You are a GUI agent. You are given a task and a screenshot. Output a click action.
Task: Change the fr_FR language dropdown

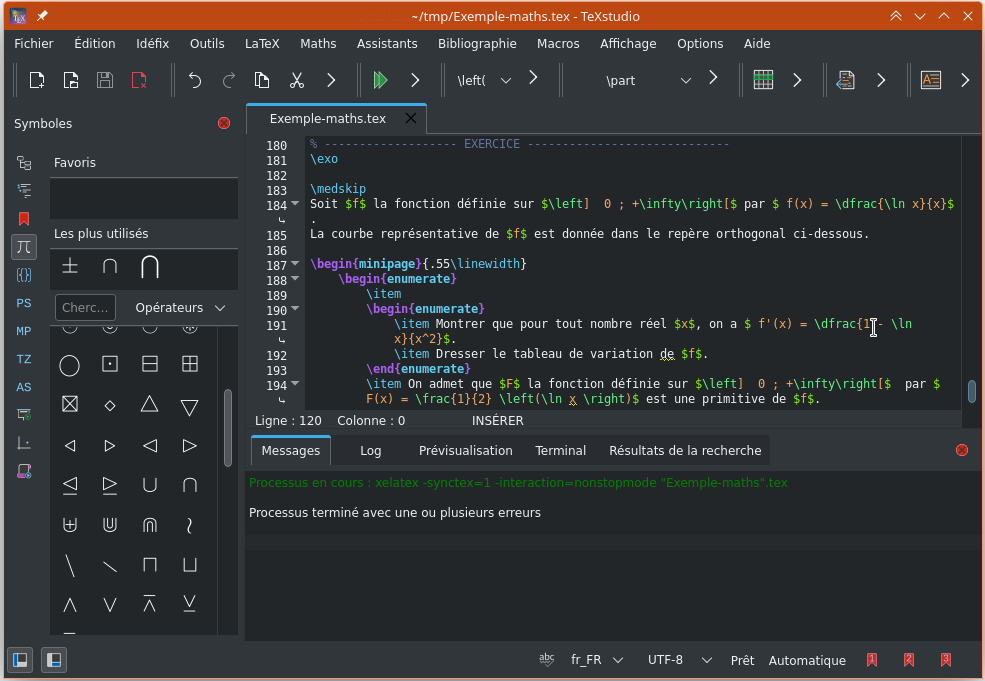coord(597,660)
